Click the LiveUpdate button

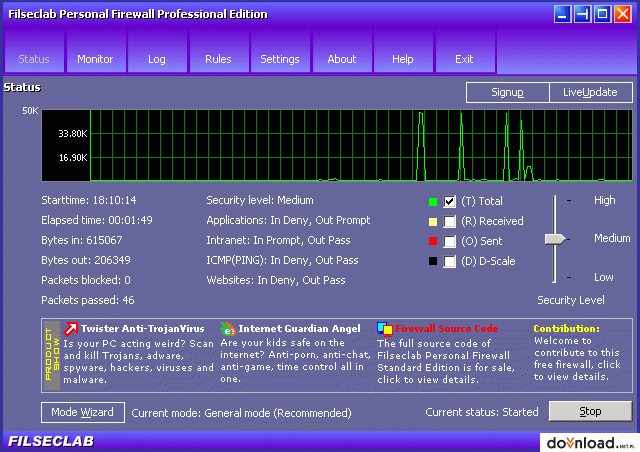coord(591,92)
